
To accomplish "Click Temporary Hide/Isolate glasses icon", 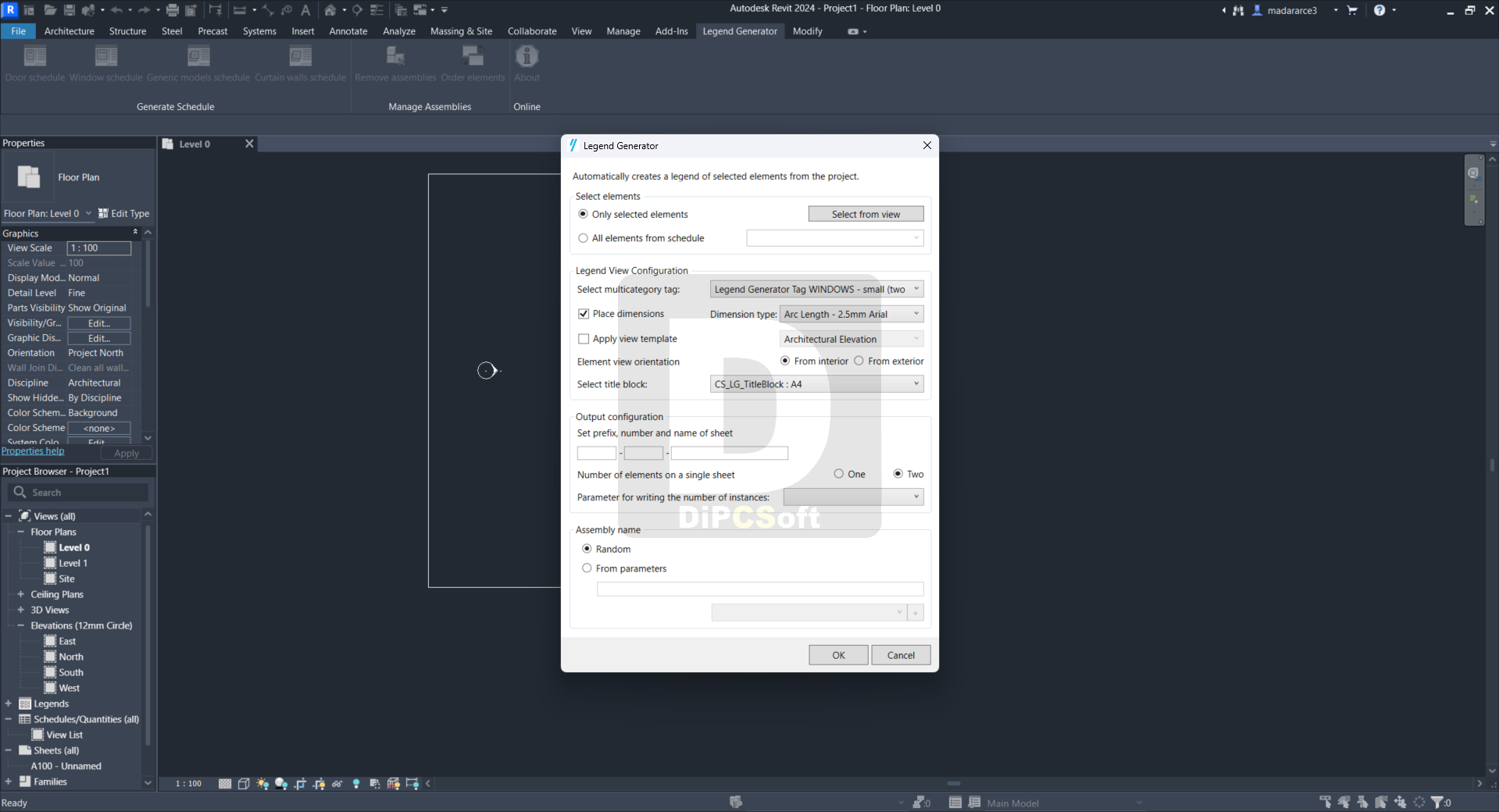I will 337,783.
